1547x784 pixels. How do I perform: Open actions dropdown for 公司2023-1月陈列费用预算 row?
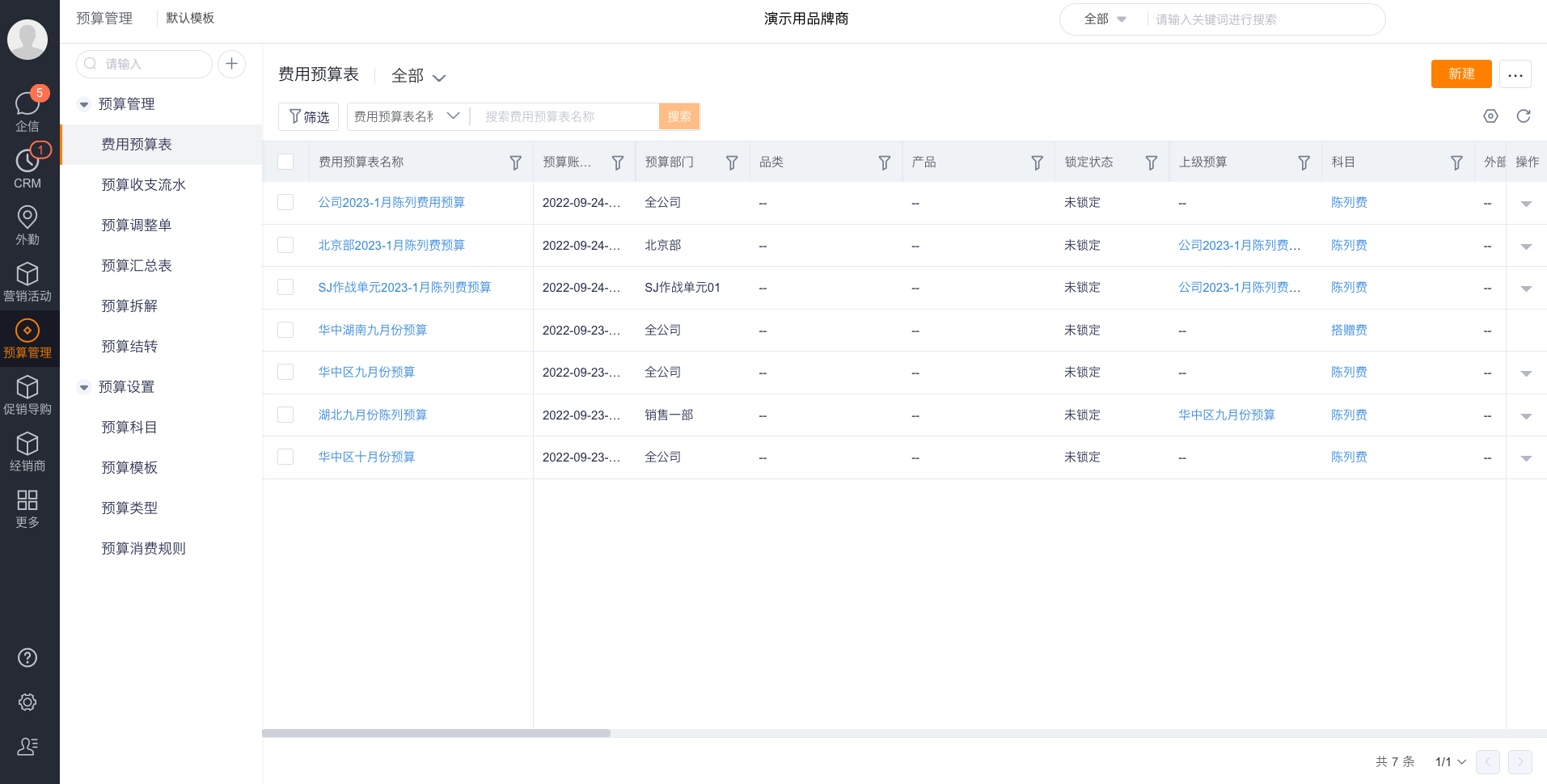pos(1526,204)
